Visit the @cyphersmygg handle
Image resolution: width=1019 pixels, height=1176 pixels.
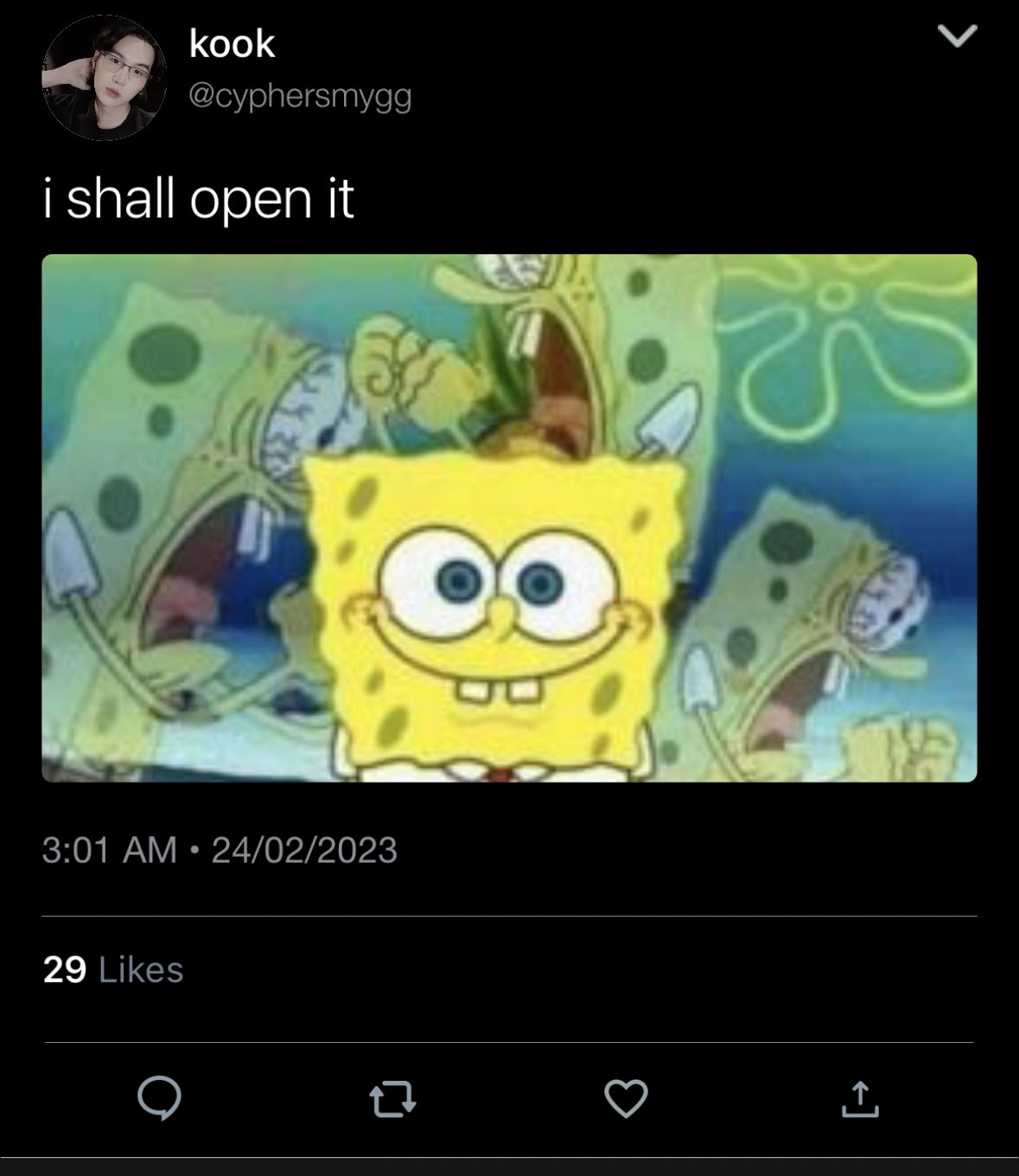tap(300, 98)
